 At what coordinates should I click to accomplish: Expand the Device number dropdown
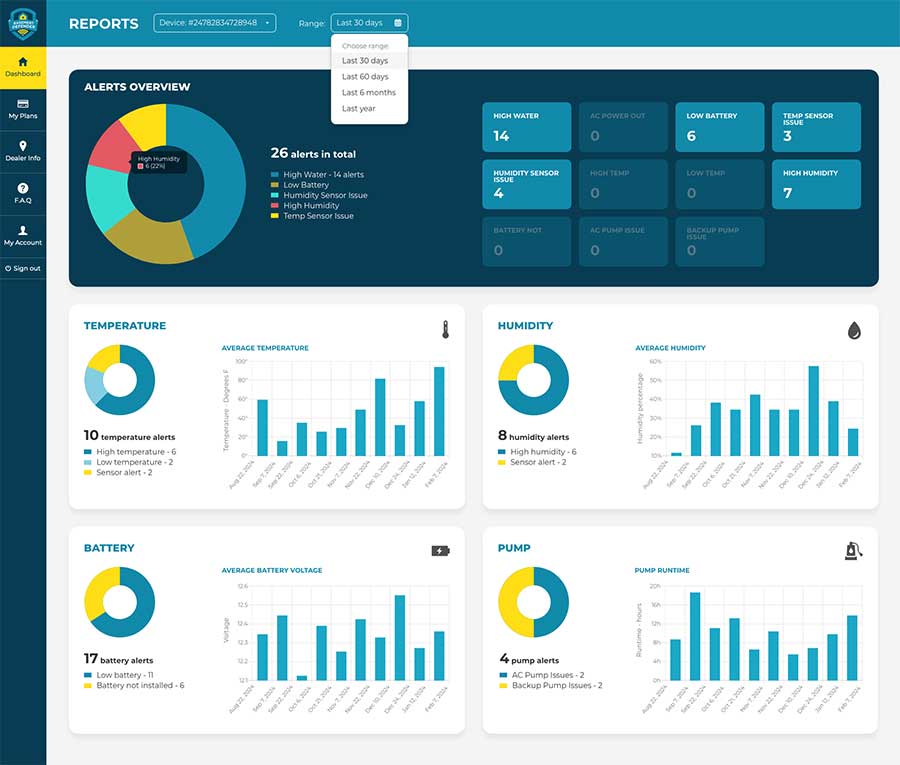[x=214, y=23]
